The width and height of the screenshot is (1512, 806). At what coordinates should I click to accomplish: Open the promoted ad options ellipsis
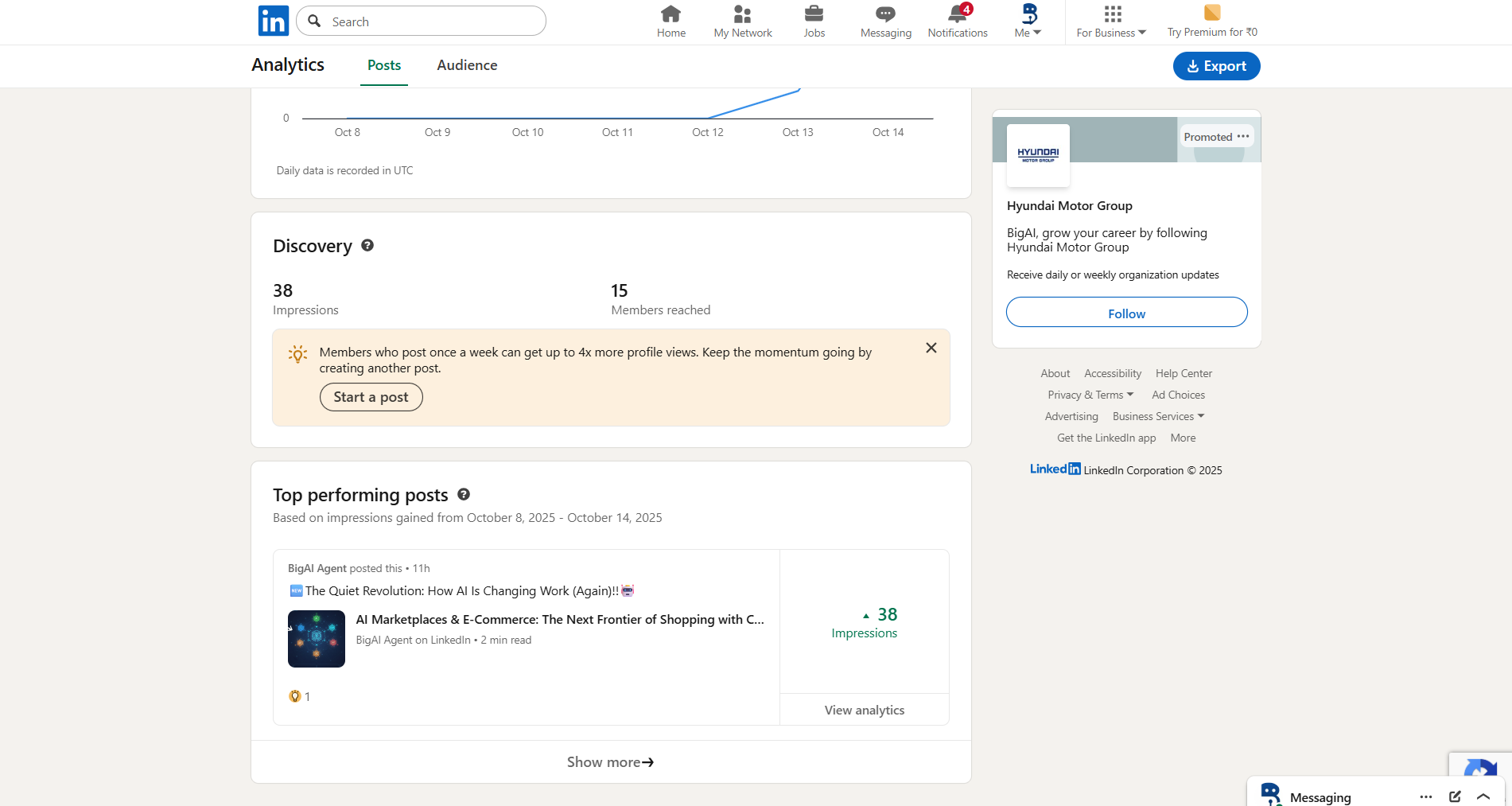coord(1243,137)
